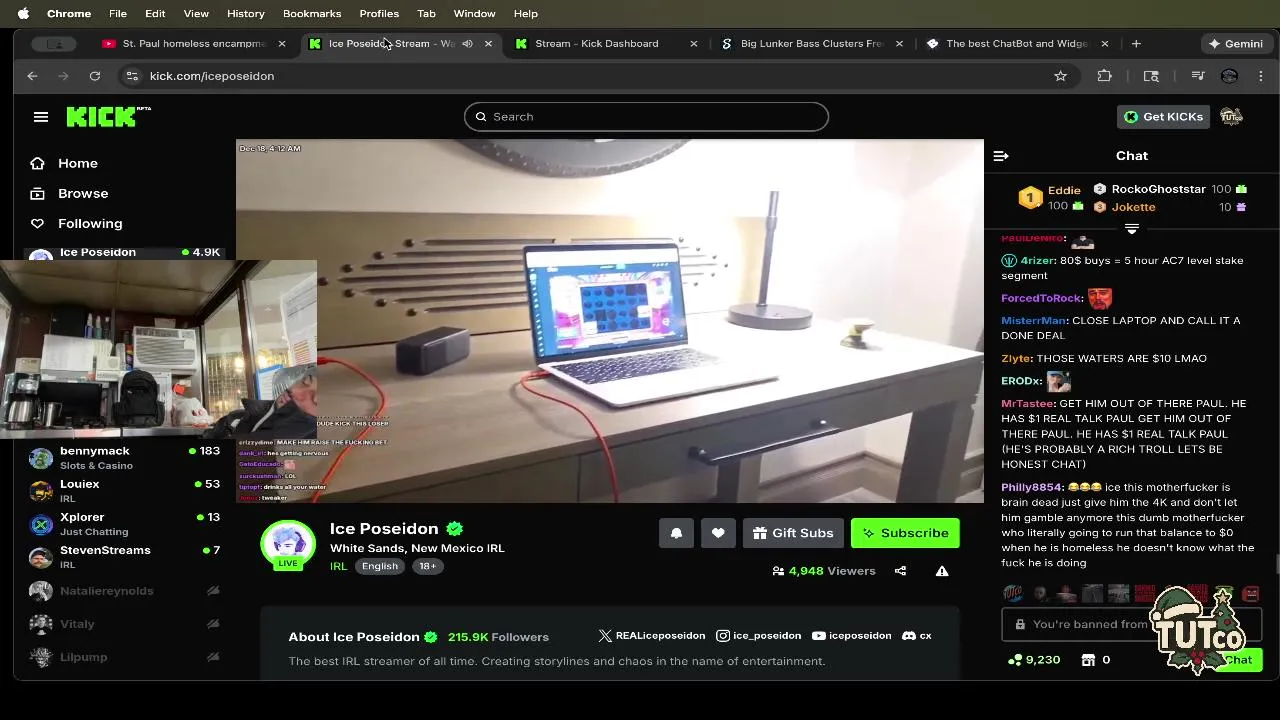This screenshot has width=1280, height=720.
Task: Open offline Natalie​reynolds channel
Action: (x=125, y=591)
